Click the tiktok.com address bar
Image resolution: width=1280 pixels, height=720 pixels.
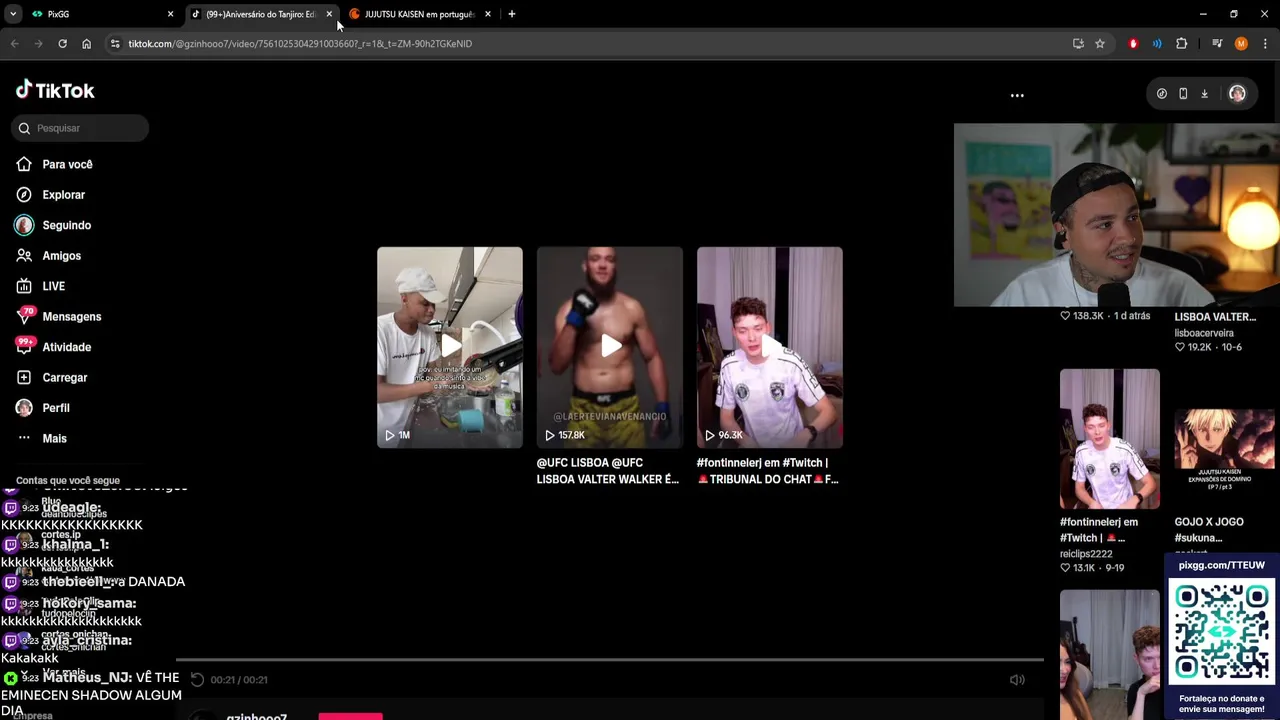(x=590, y=44)
